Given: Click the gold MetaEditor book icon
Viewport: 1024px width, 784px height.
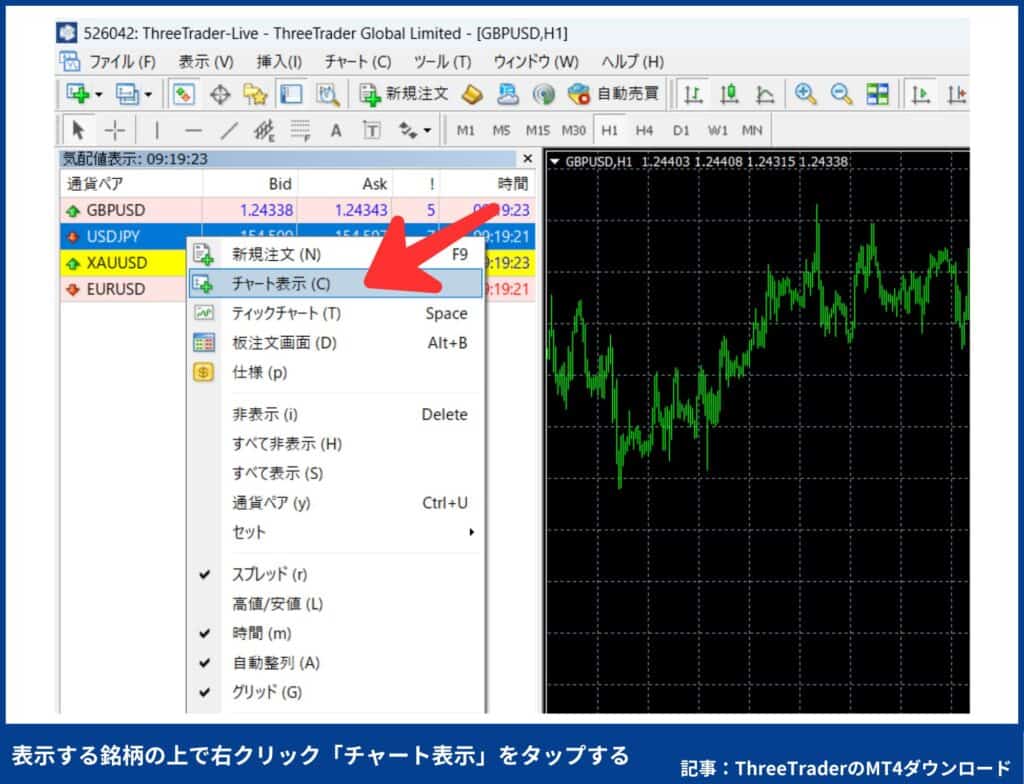Looking at the screenshot, I should 472,95.
